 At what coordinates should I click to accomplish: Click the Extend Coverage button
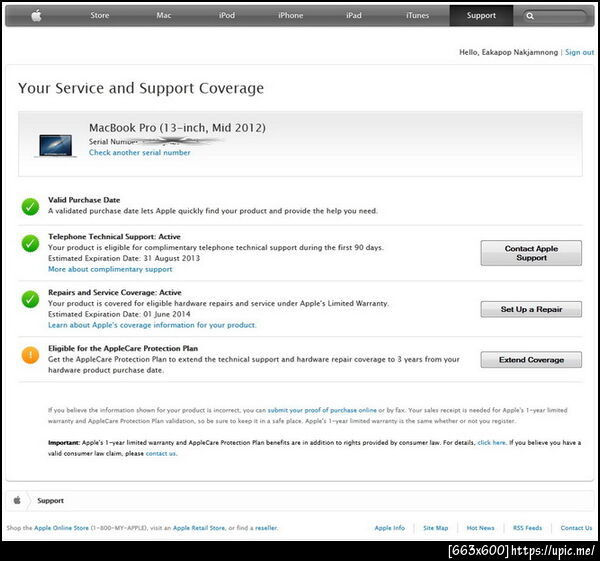click(531, 360)
